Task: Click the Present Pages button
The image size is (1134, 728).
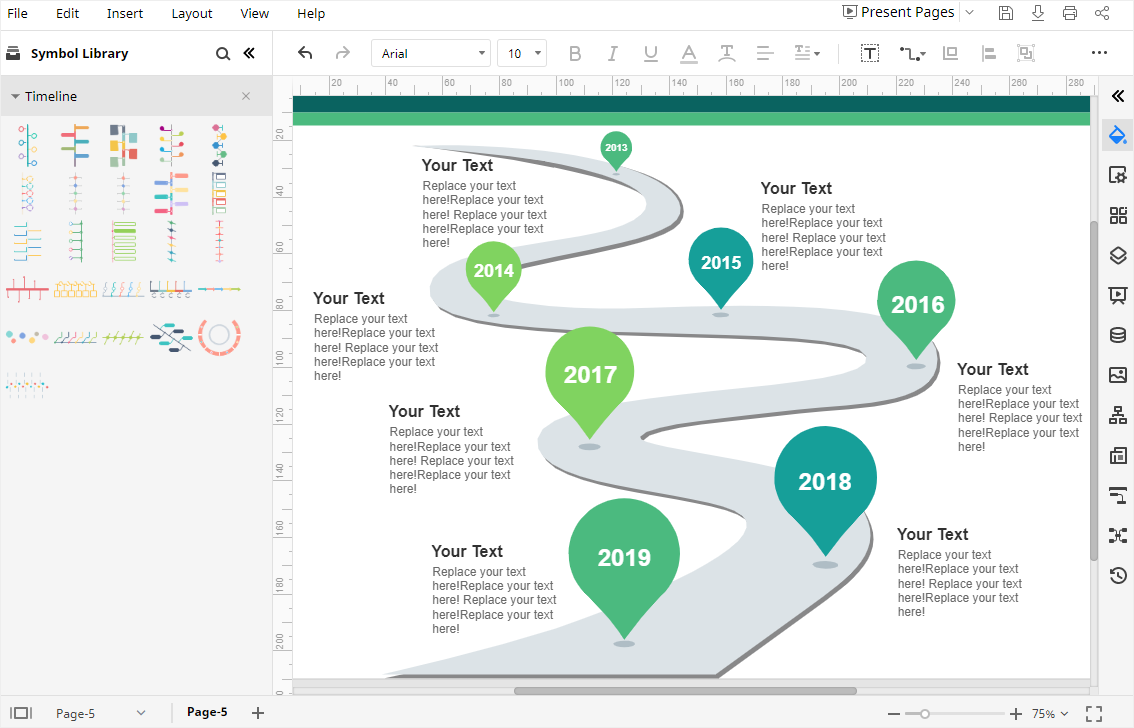Action: [x=898, y=13]
